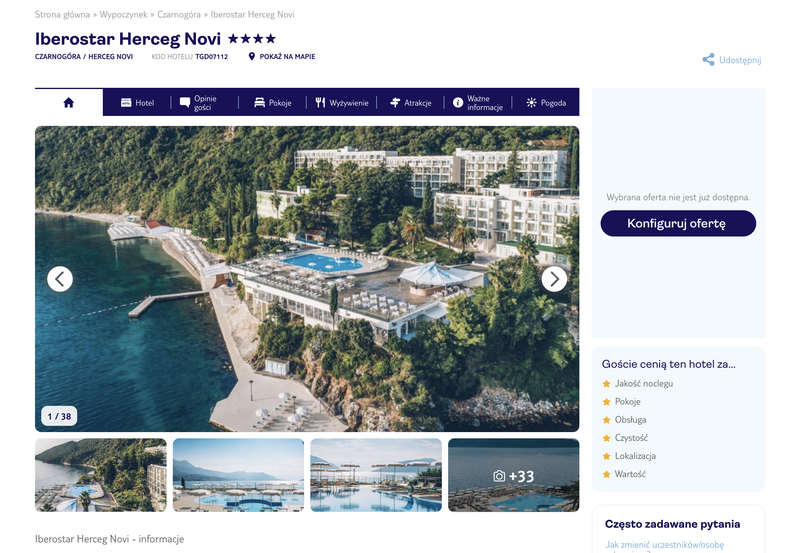The height and width of the screenshot is (553, 800).
Task: Open Ważne informacje tab
Action: pyautogui.click(x=478, y=103)
